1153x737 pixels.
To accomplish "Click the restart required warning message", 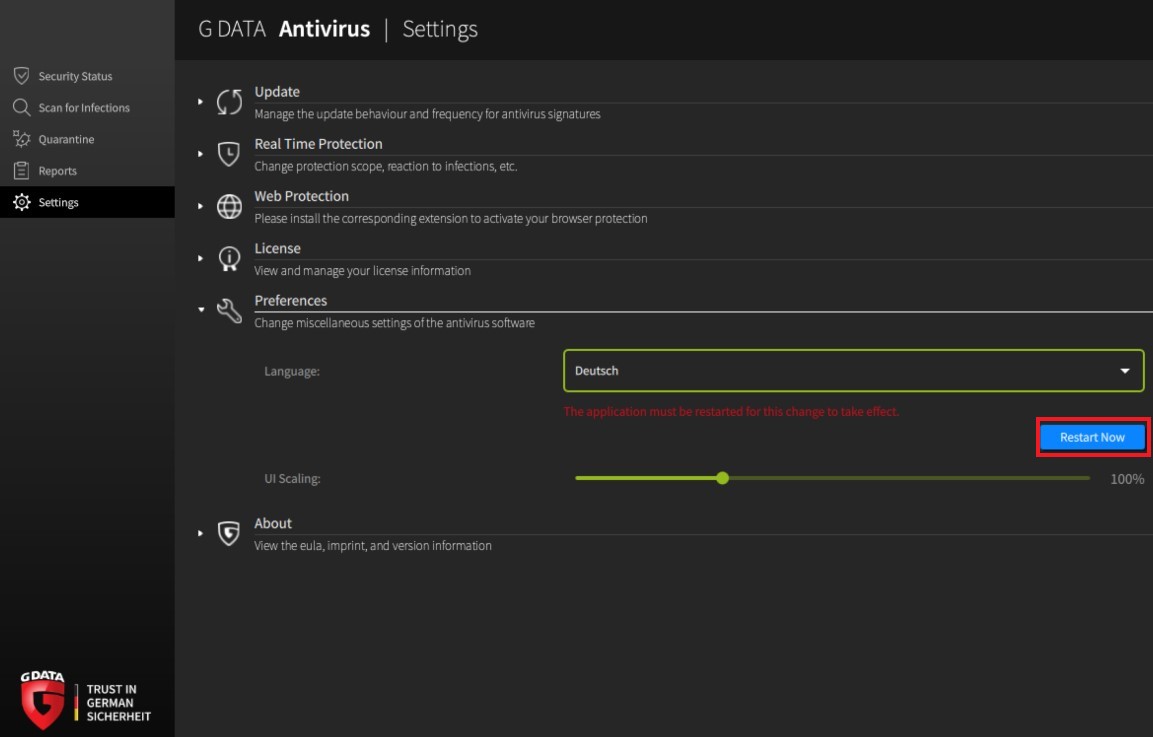I will [x=731, y=412].
